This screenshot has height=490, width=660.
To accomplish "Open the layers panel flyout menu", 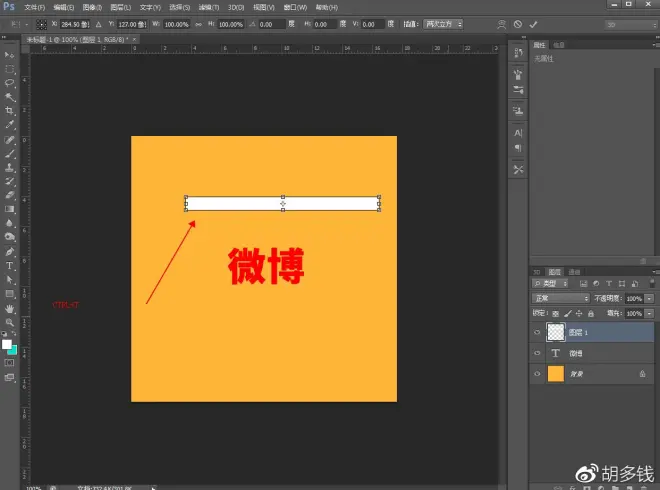I will (x=654, y=272).
